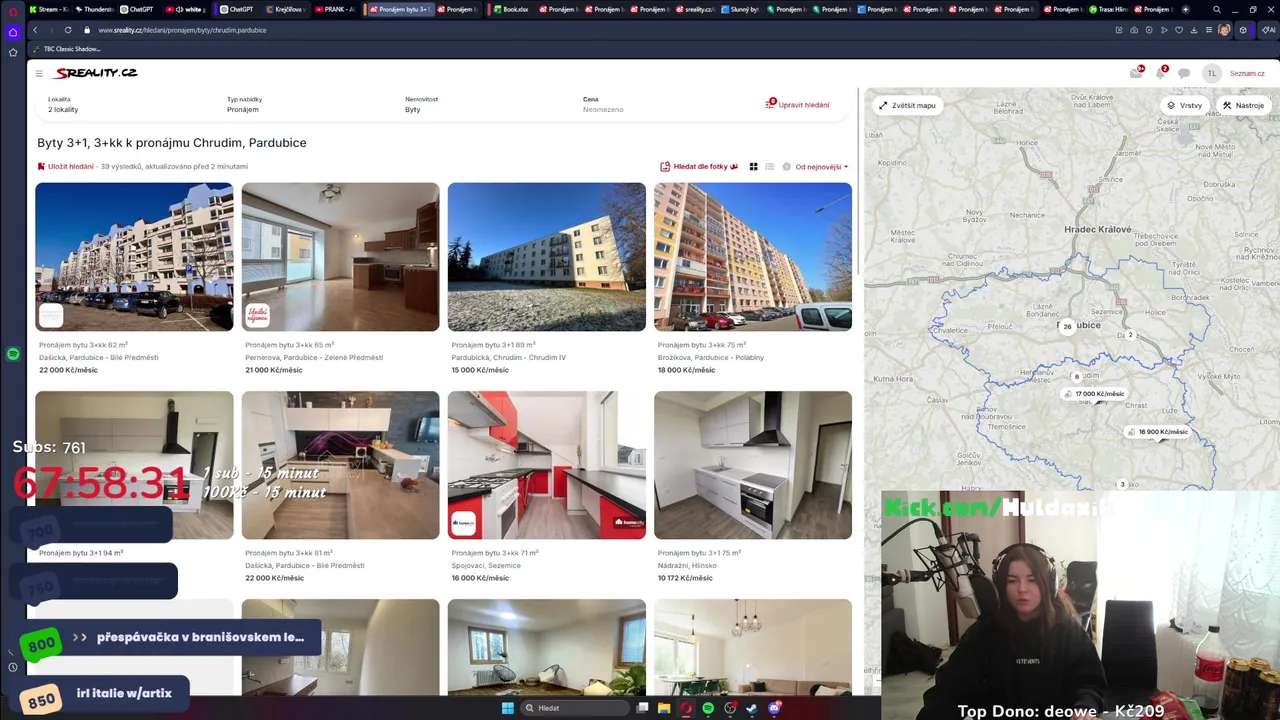Open Steam from the taskbar
Image resolution: width=1280 pixels, height=720 pixels.
pyautogui.click(x=752, y=708)
